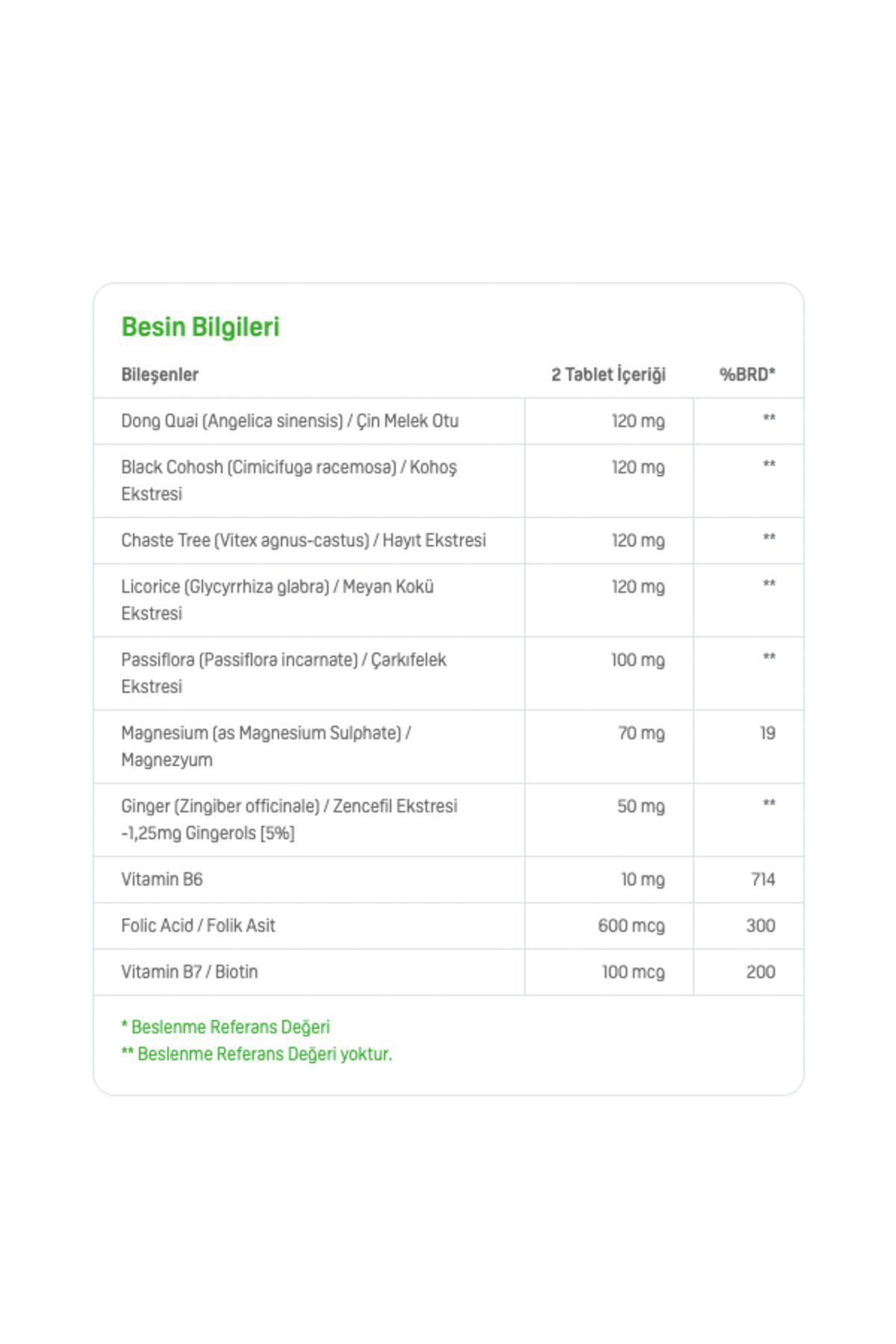
Task: Select the Vitamin B6 row label
Action: click(x=162, y=880)
